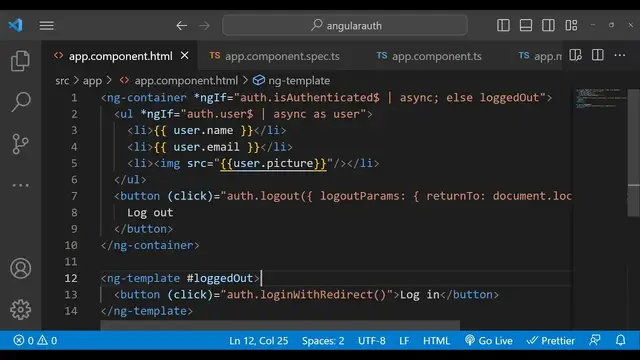Click line number 1 in the gutter
The width and height of the screenshot is (640, 360).
coord(74,98)
